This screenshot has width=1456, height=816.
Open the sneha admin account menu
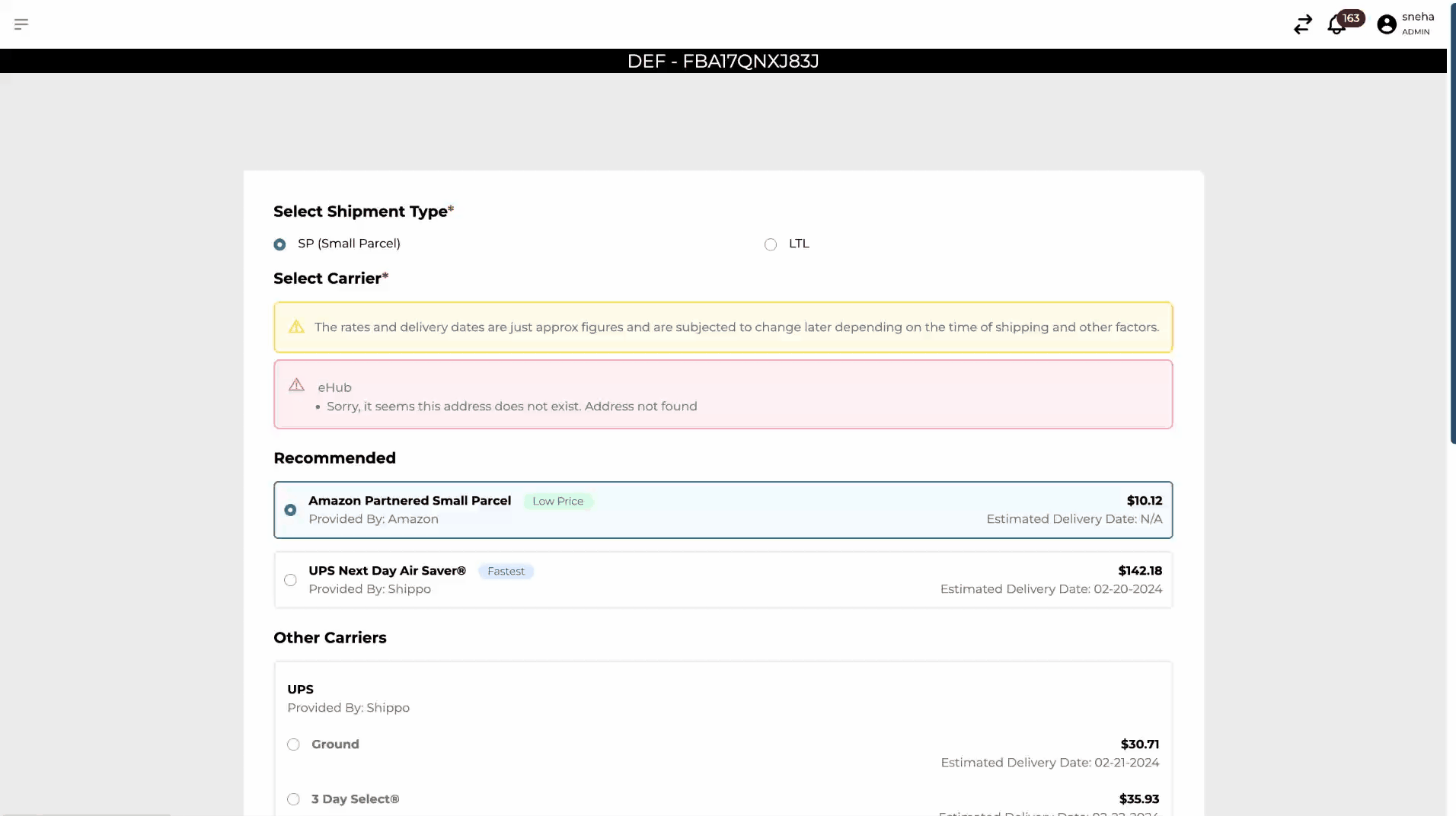click(1417, 24)
